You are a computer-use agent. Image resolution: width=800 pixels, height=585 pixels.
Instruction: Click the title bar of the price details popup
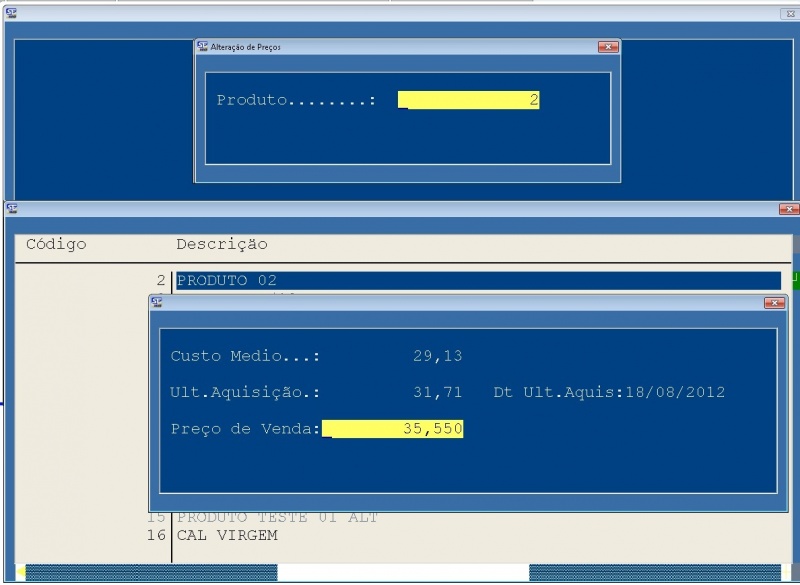tap(450, 302)
